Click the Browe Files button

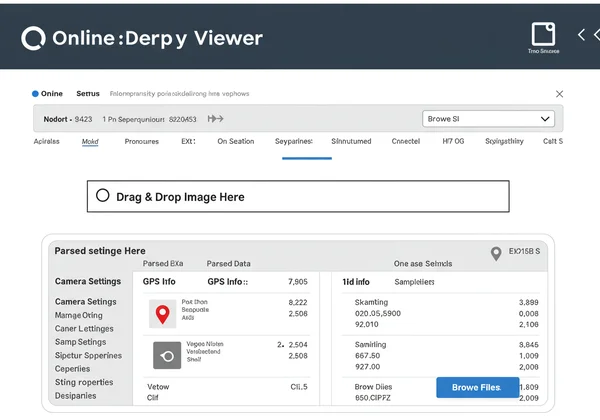coord(478,387)
